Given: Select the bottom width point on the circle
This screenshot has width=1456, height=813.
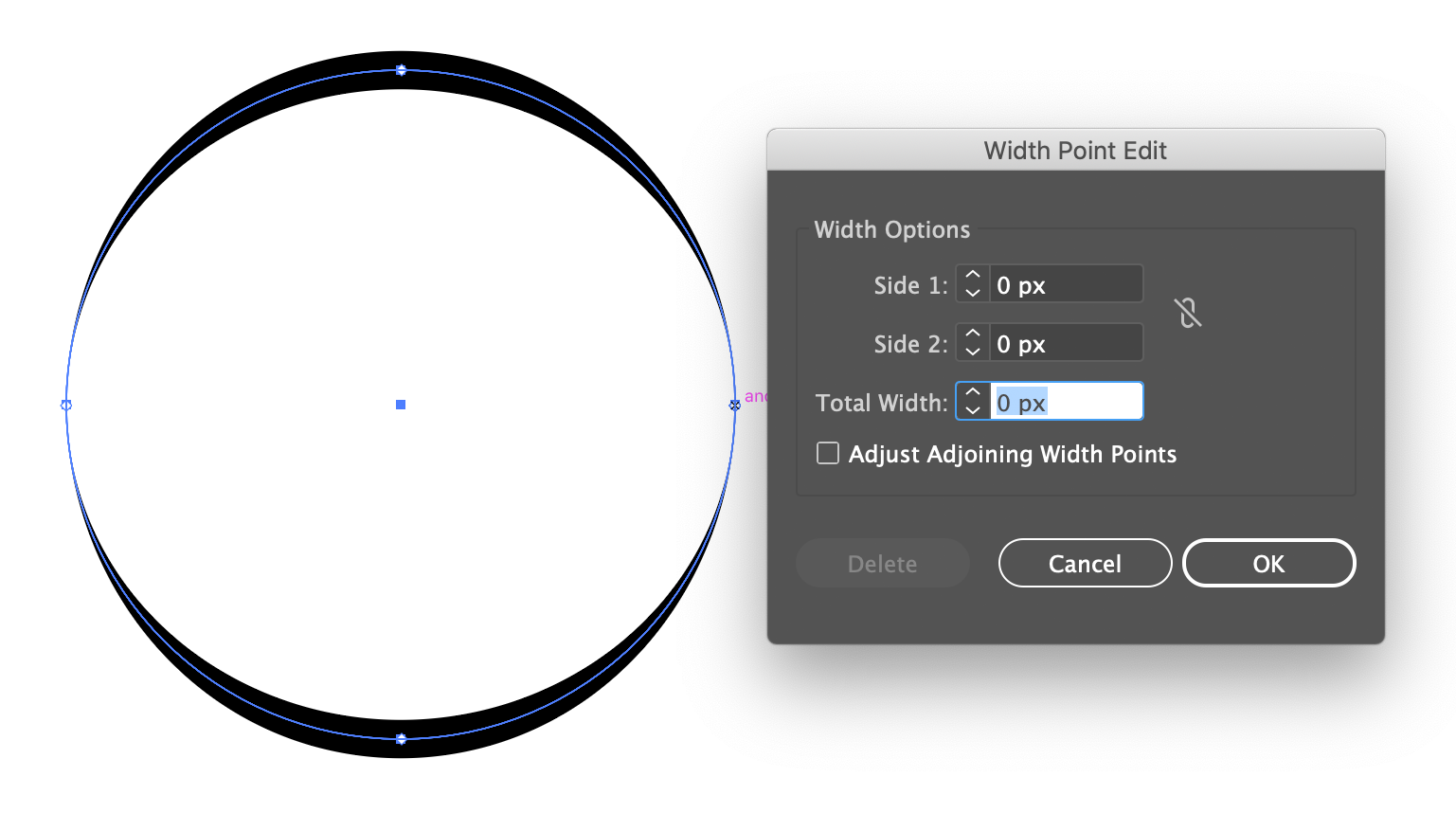Looking at the screenshot, I should pyautogui.click(x=401, y=739).
